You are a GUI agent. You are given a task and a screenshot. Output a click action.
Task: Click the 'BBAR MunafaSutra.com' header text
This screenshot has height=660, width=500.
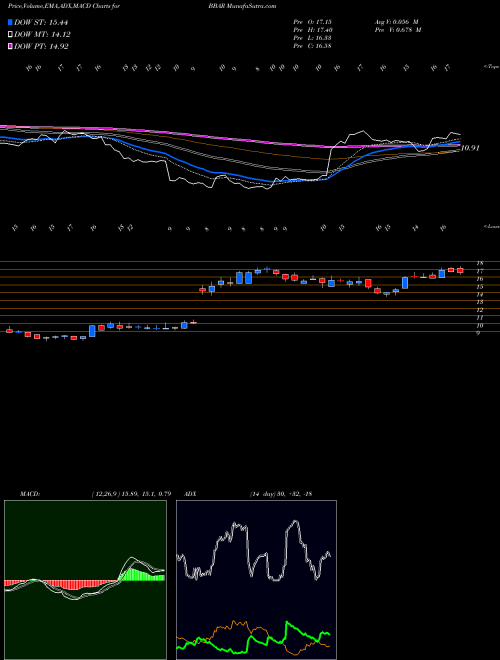tap(242, 6)
